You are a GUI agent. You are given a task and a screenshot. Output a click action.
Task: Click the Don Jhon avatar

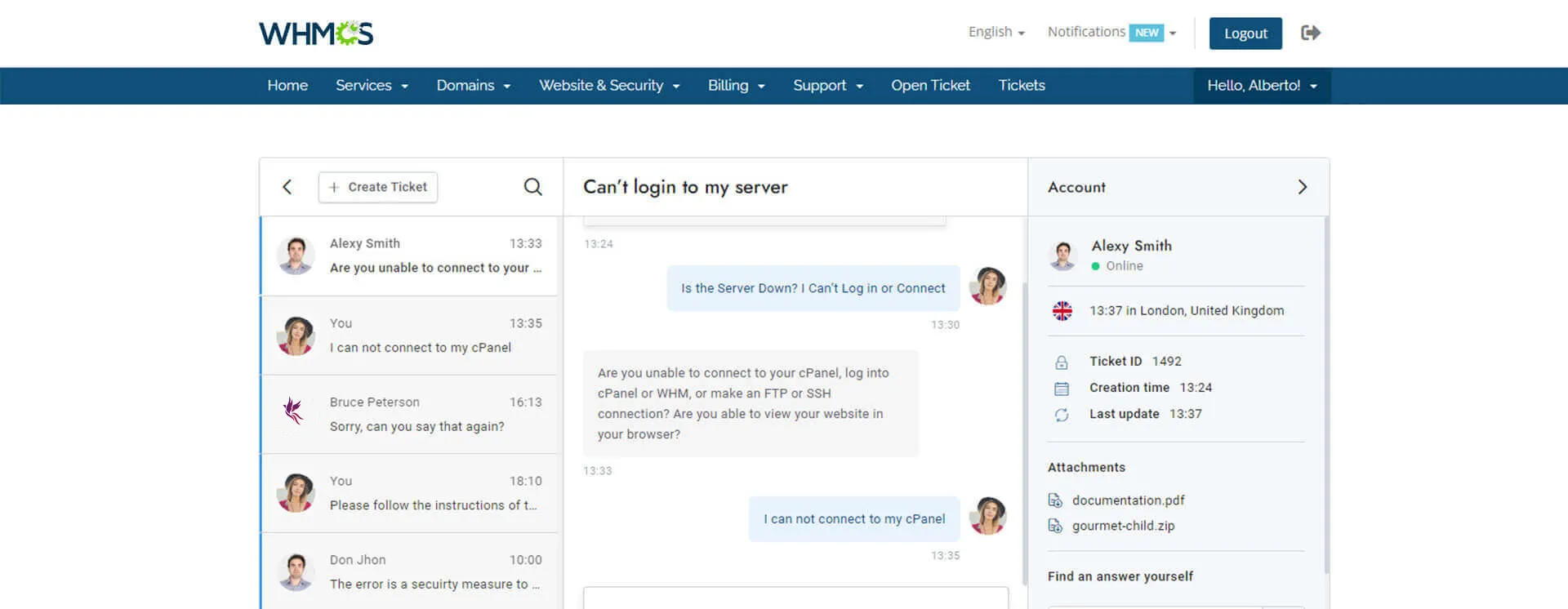(296, 571)
